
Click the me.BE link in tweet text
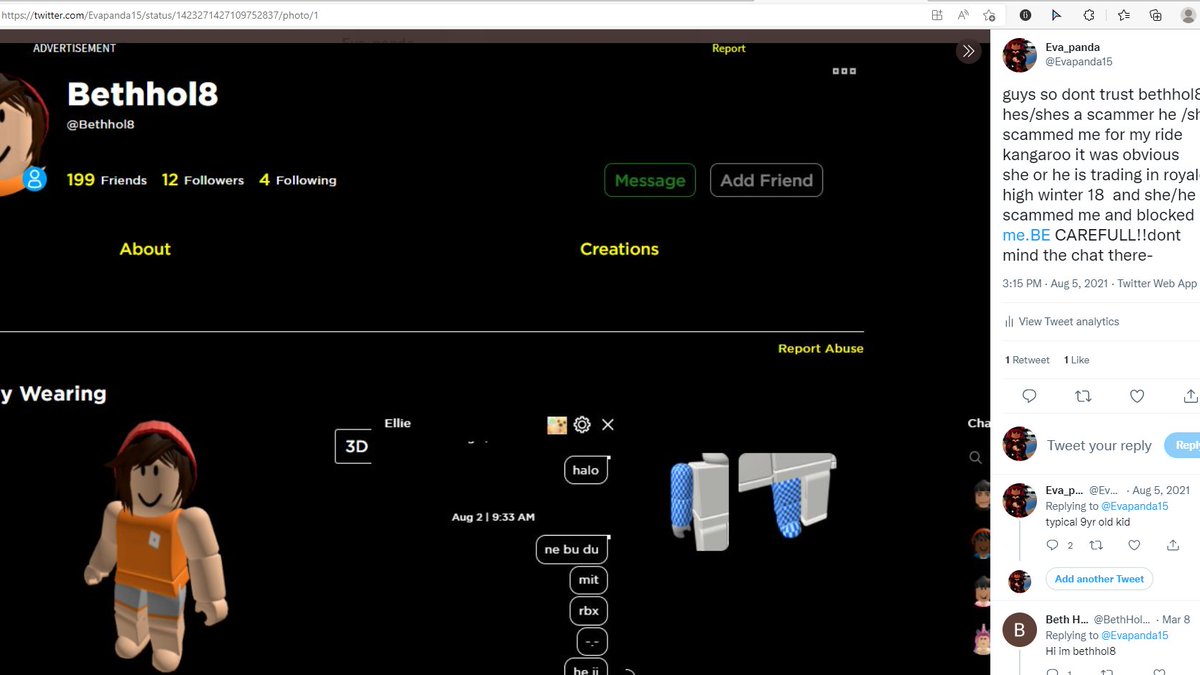1027,235
